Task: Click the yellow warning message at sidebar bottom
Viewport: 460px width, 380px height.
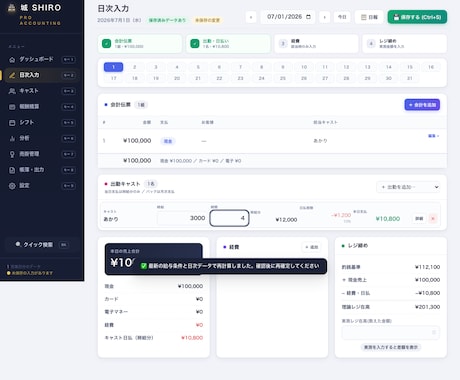Action: (30, 273)
